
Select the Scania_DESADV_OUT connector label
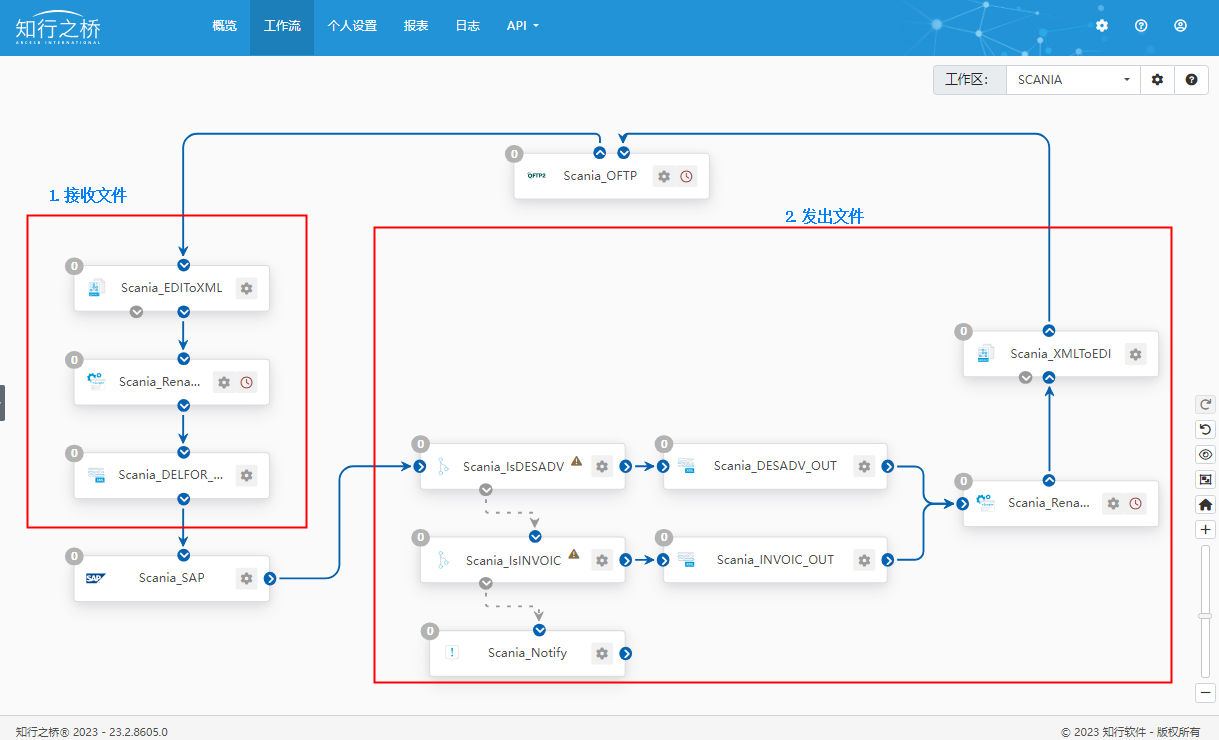(776, 466)
